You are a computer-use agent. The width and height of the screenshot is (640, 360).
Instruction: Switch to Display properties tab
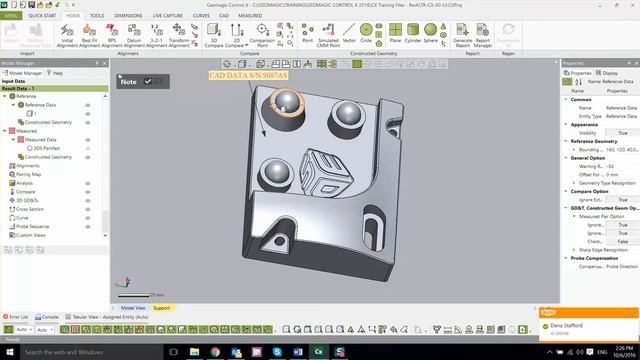pos(607,73)
